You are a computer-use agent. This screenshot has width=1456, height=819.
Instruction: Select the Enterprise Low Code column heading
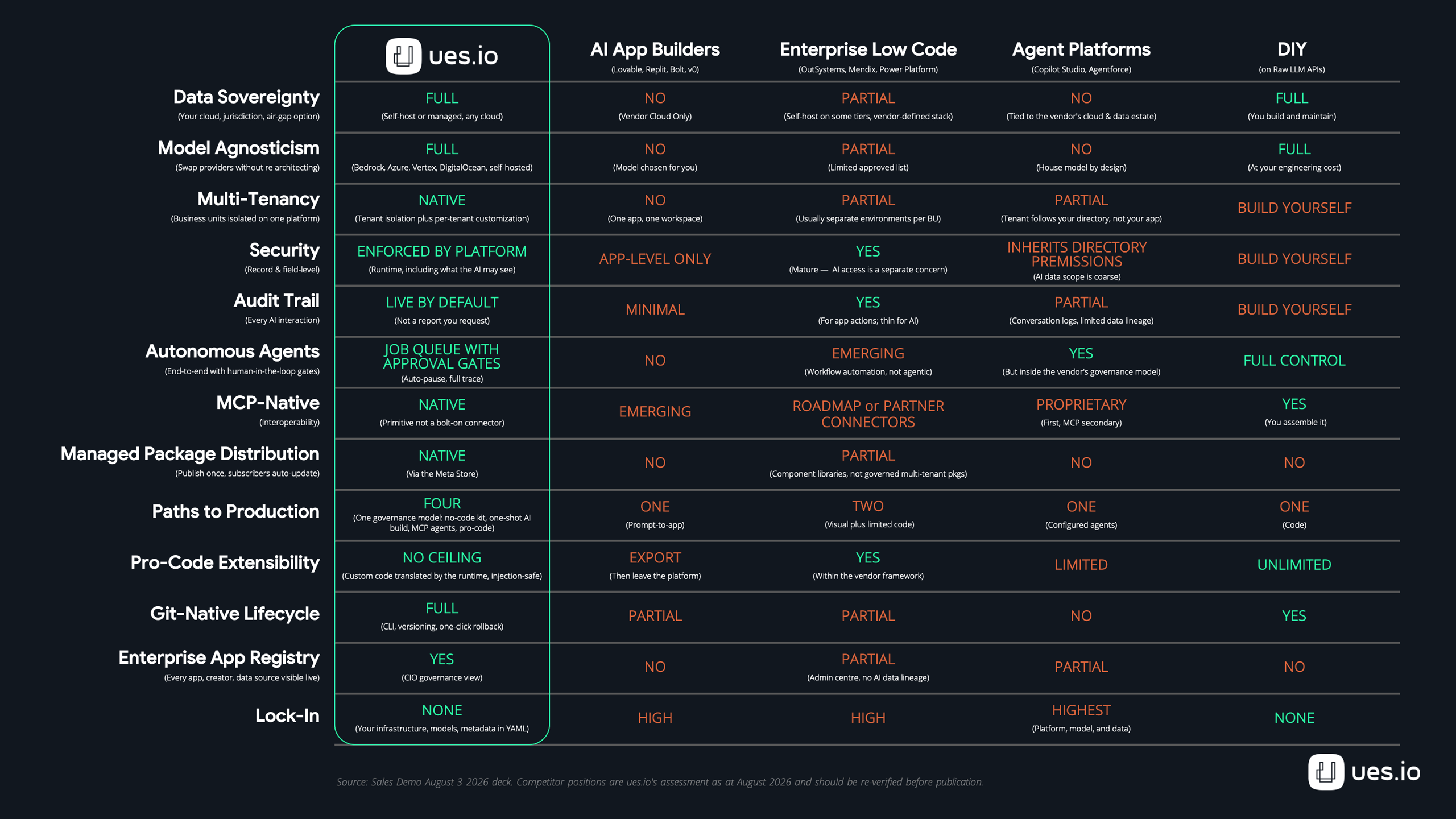[x=868, y=49]
